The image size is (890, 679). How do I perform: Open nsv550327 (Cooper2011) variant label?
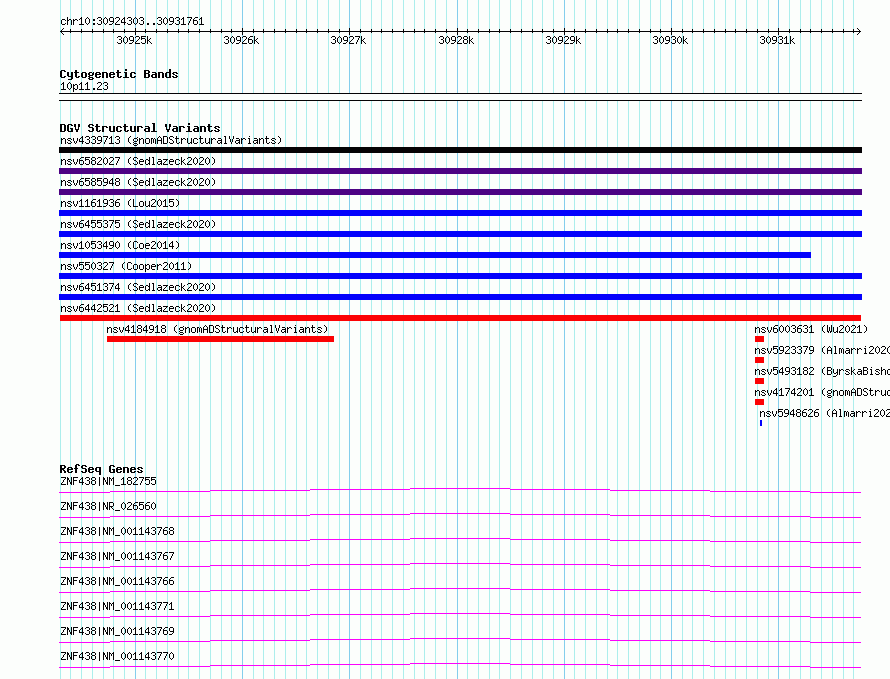click(x=126, y=266)
